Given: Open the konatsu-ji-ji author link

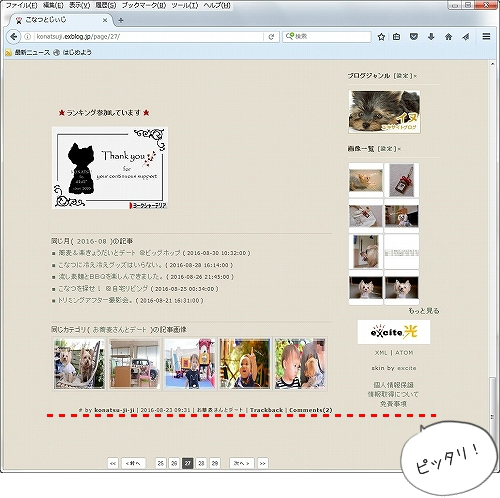Looking at the screenshot, I should (x=115, y=410).
